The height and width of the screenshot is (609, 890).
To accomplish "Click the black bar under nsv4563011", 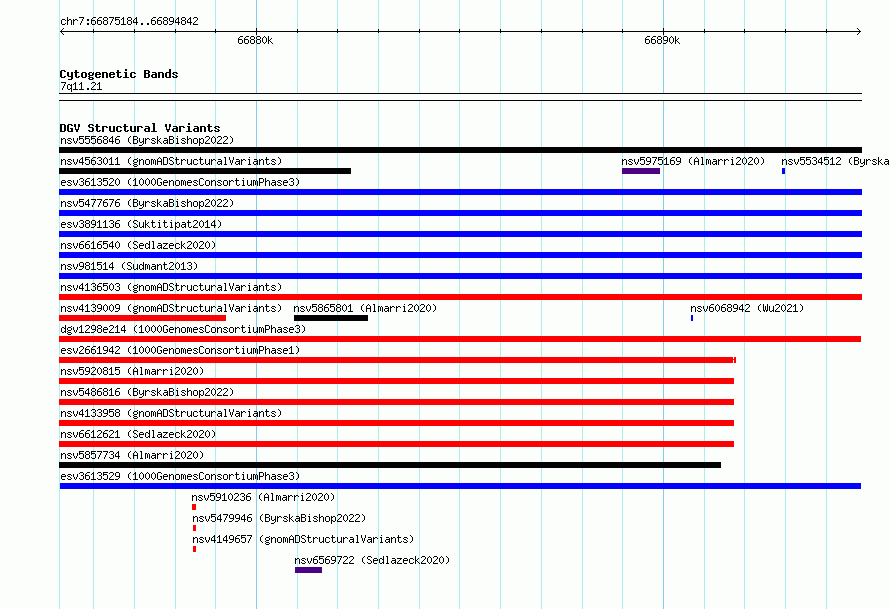I will click(205, 171).
